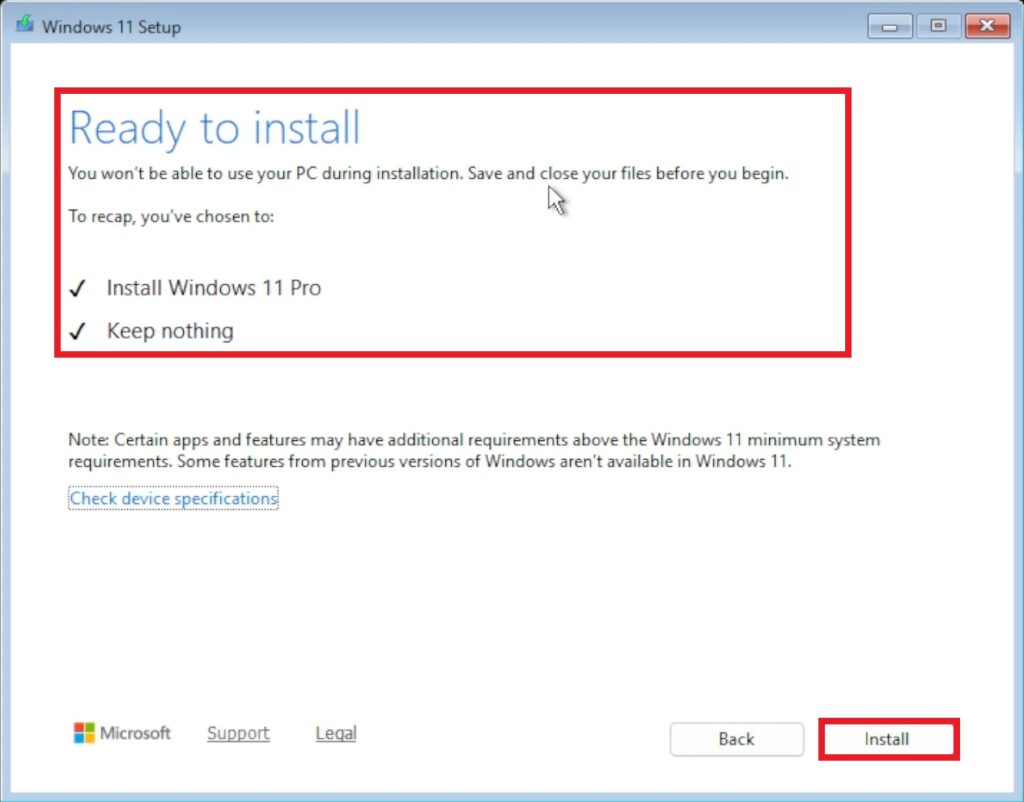1024x802 pixels.
Task: Click the "Ready to install" heading
Action: (214, 129)
